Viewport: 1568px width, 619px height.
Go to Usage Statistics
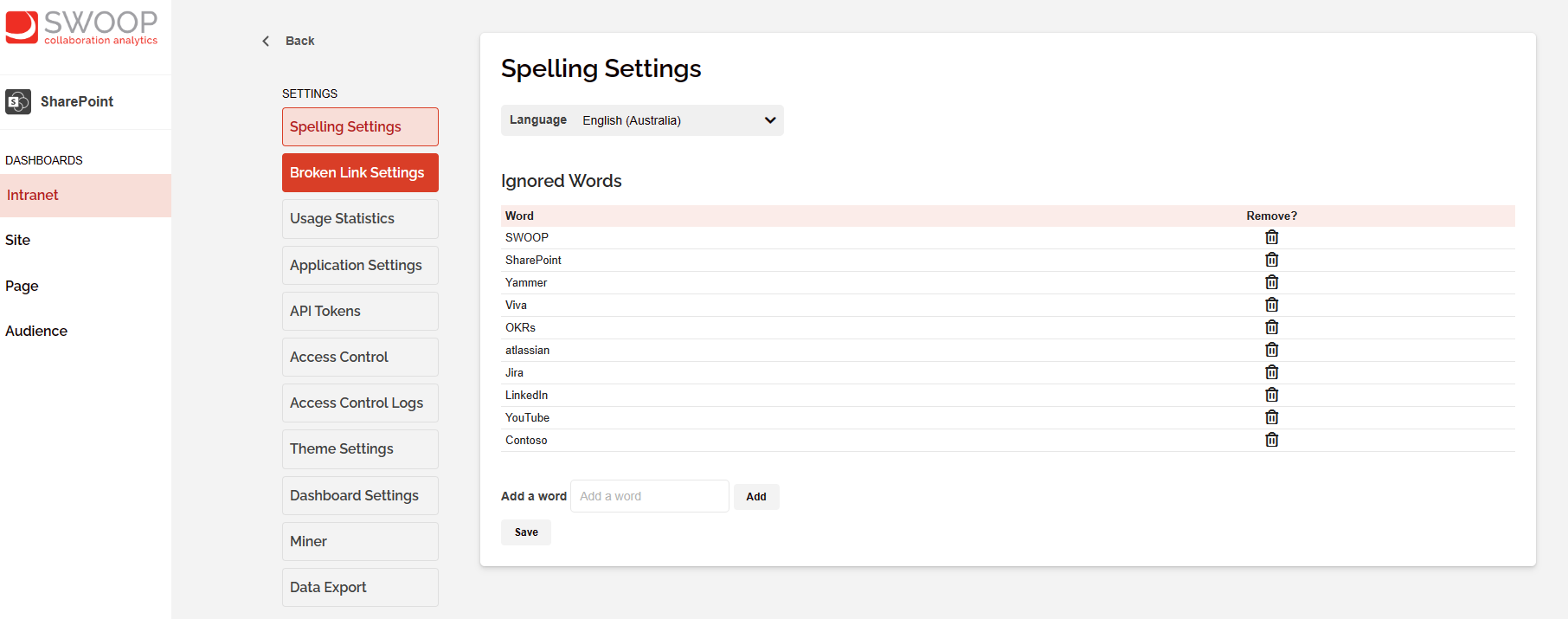pos(360,219)
